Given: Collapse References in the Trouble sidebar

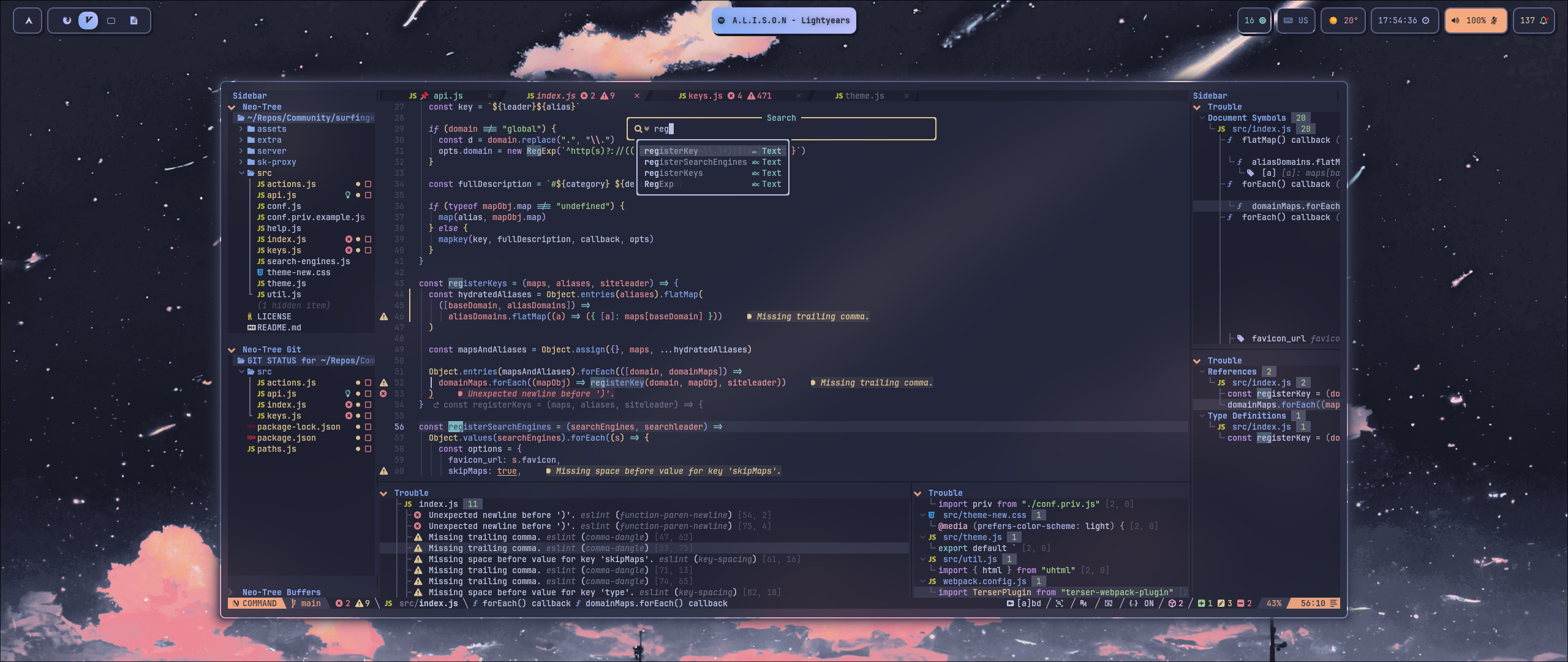Looking at the screenshot, I should pyautogui.click(x=1200, y=371).
